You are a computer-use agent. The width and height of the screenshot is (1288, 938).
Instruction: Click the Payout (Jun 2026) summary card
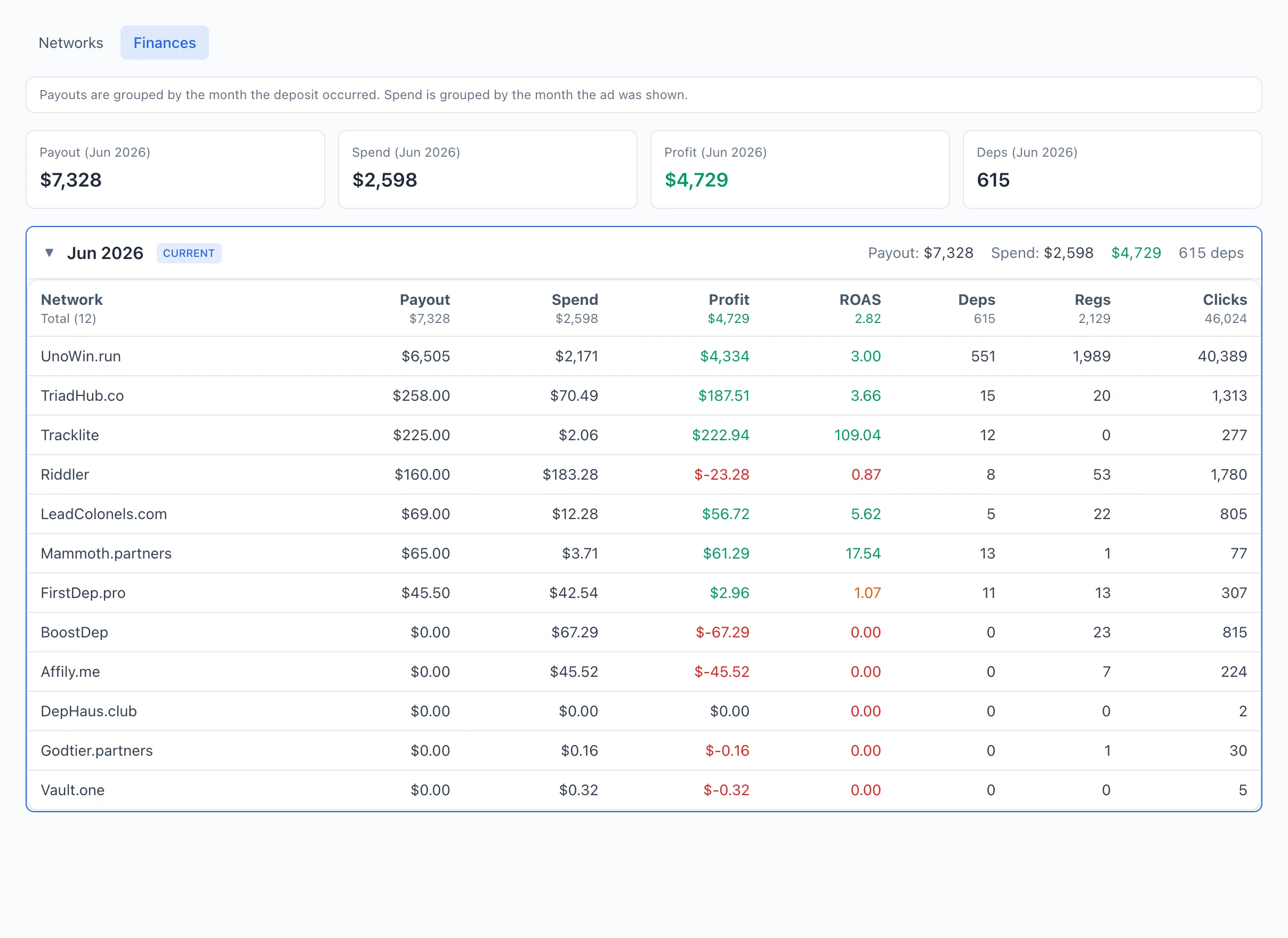click(x=175, y=170)
